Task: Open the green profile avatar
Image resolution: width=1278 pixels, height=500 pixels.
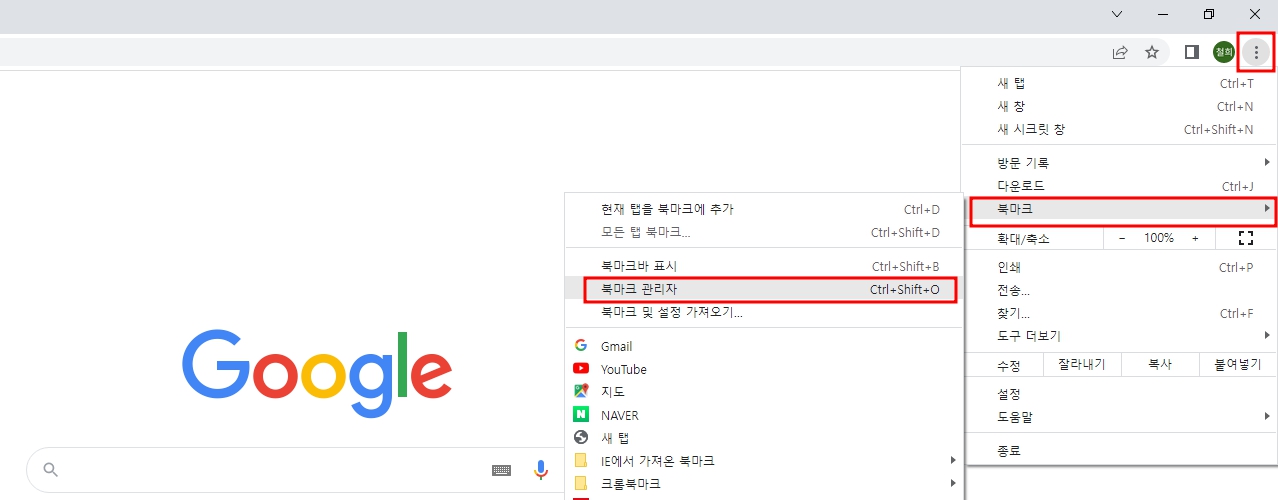Action: 1224,52
